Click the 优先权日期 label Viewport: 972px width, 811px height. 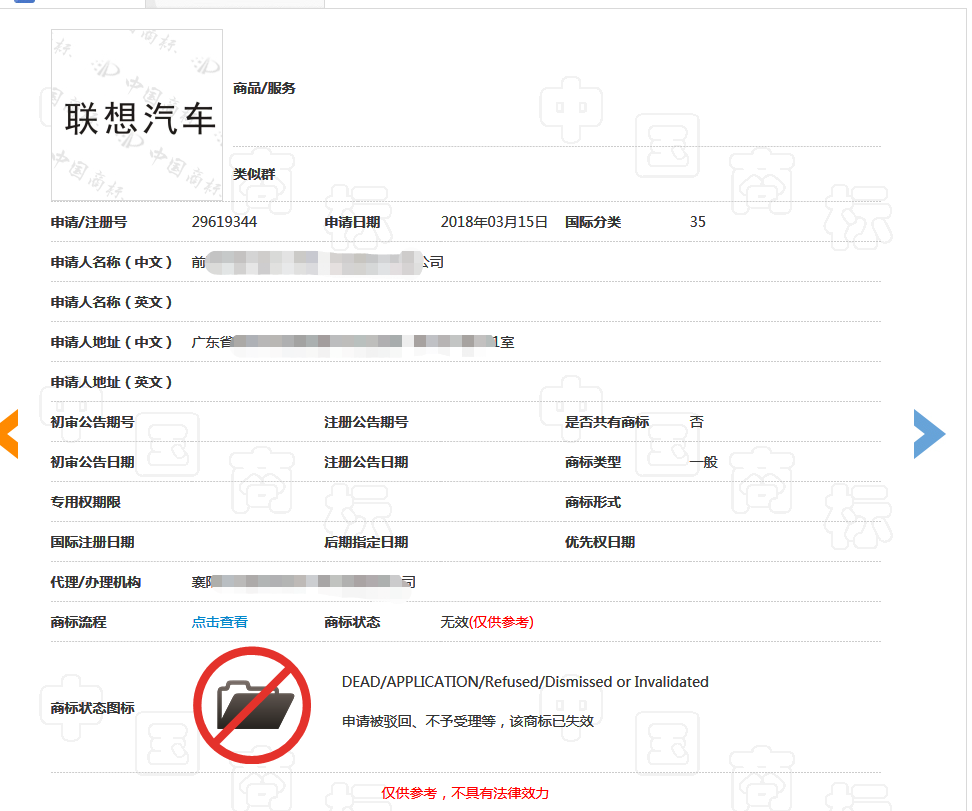(600, 543)
